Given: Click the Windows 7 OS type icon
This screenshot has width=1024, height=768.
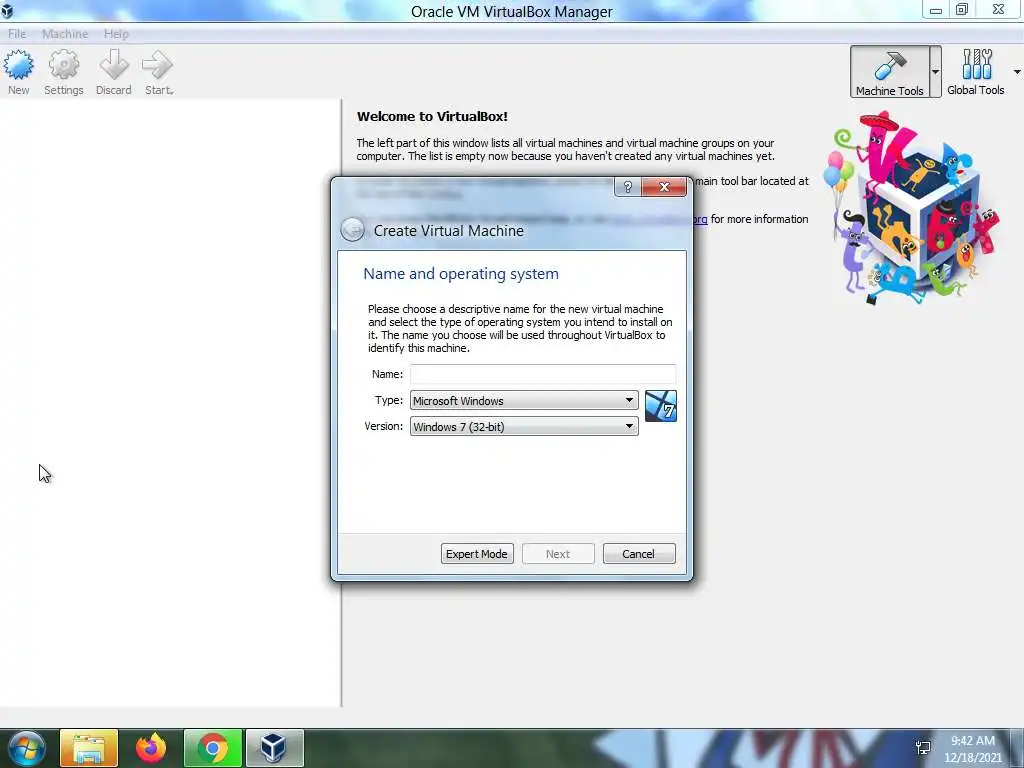Looking at the screenshot, I should (661, 406).
